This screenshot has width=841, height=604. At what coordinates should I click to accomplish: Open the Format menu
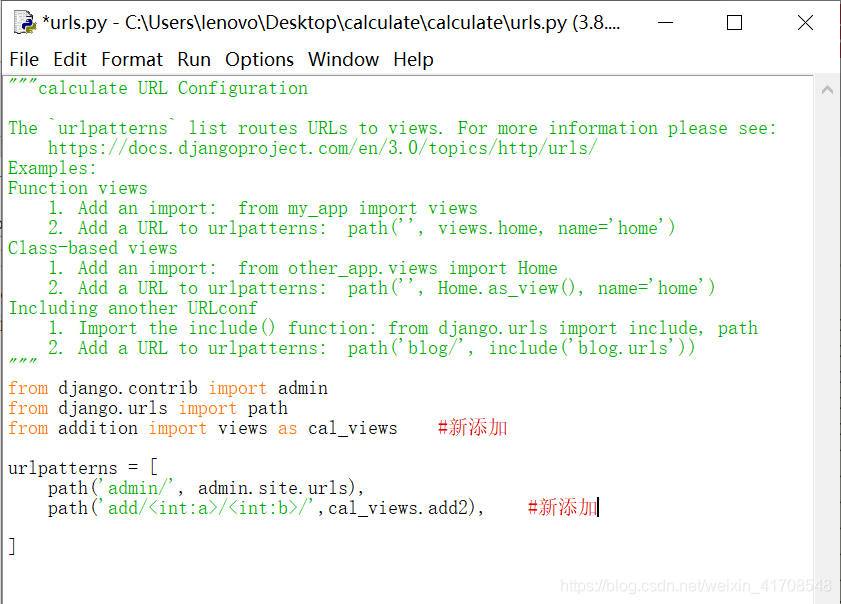click(x=132, y=59)
